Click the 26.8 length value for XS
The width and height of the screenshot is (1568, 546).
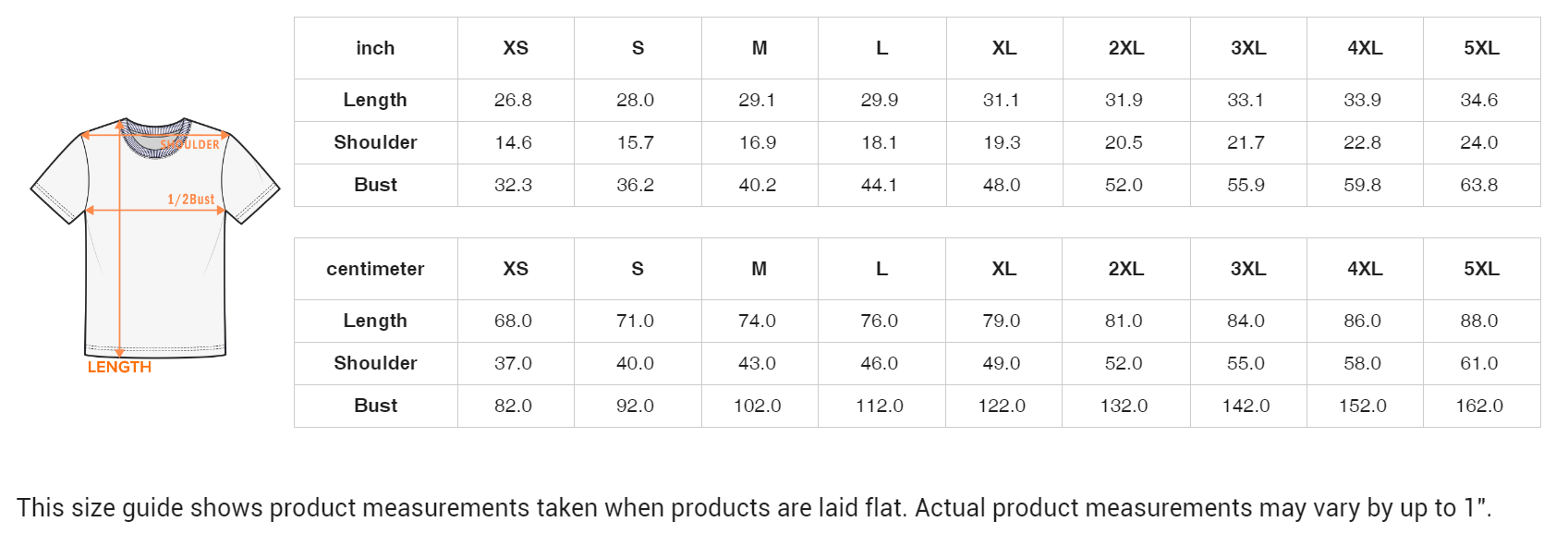click(x=513, y=100)
